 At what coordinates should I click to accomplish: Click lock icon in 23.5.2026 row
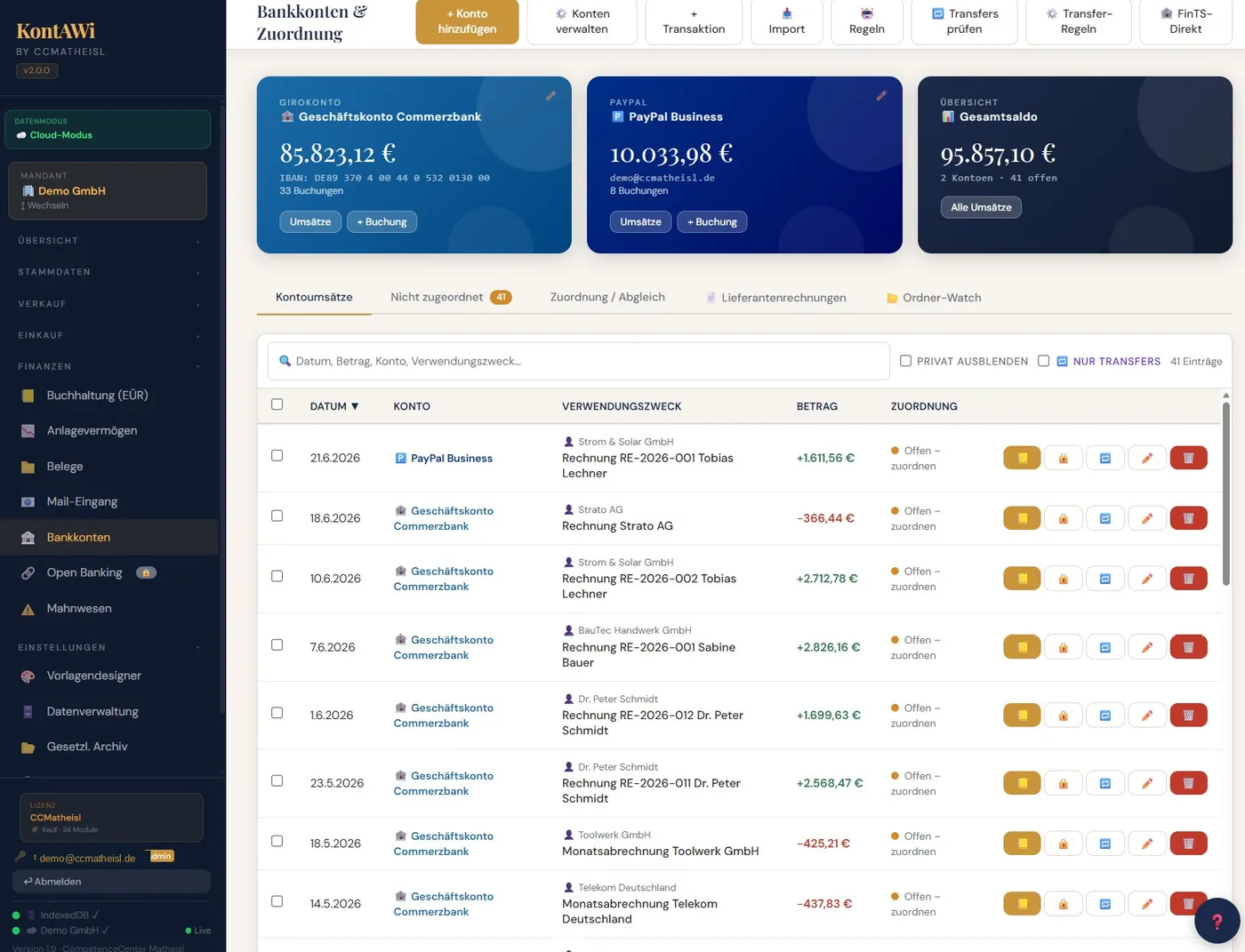(x=1063, y=783)
